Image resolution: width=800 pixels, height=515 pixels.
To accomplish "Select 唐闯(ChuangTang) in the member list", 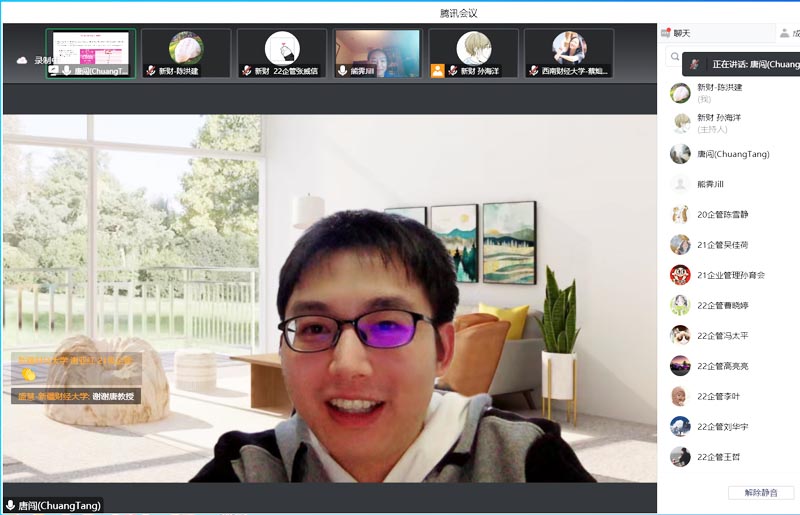I will 733,154.
